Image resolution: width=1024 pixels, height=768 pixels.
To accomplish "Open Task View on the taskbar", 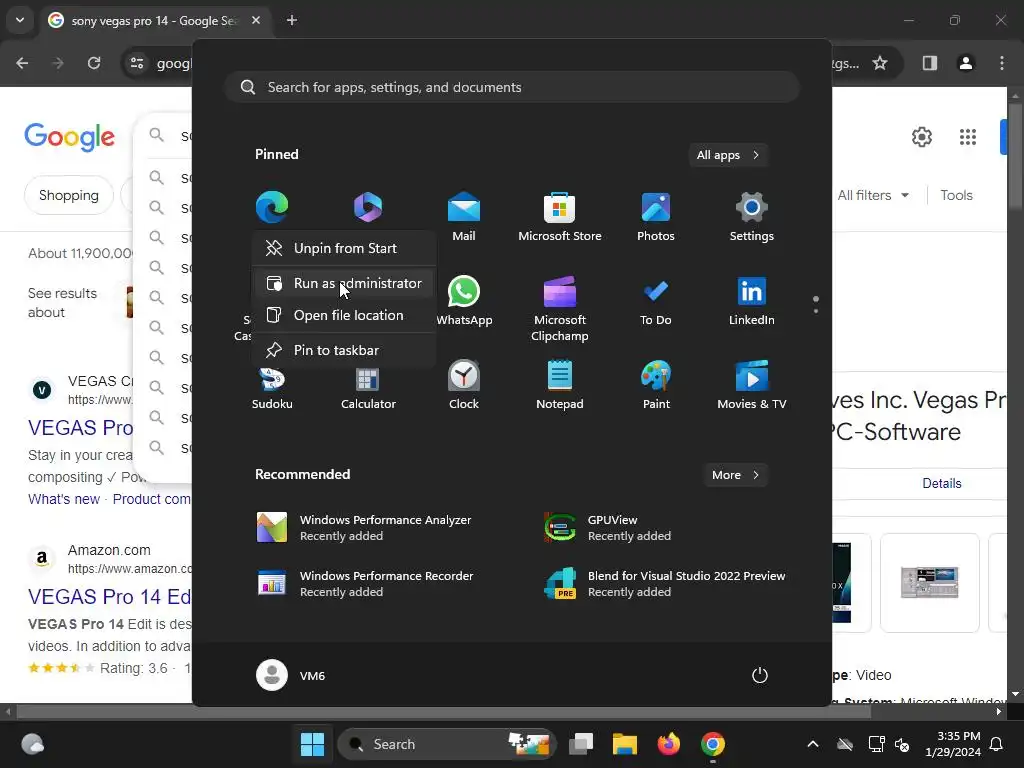I will click(581, 744).
